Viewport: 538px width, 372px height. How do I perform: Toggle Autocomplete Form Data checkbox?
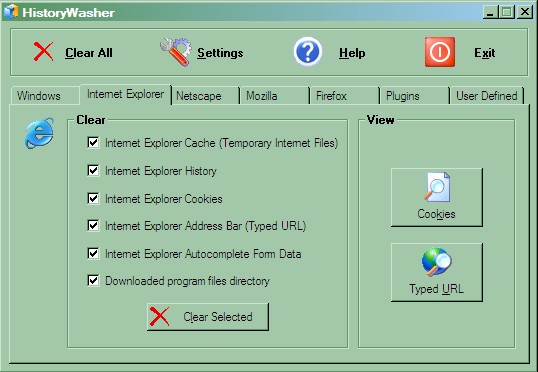point(93,253)
